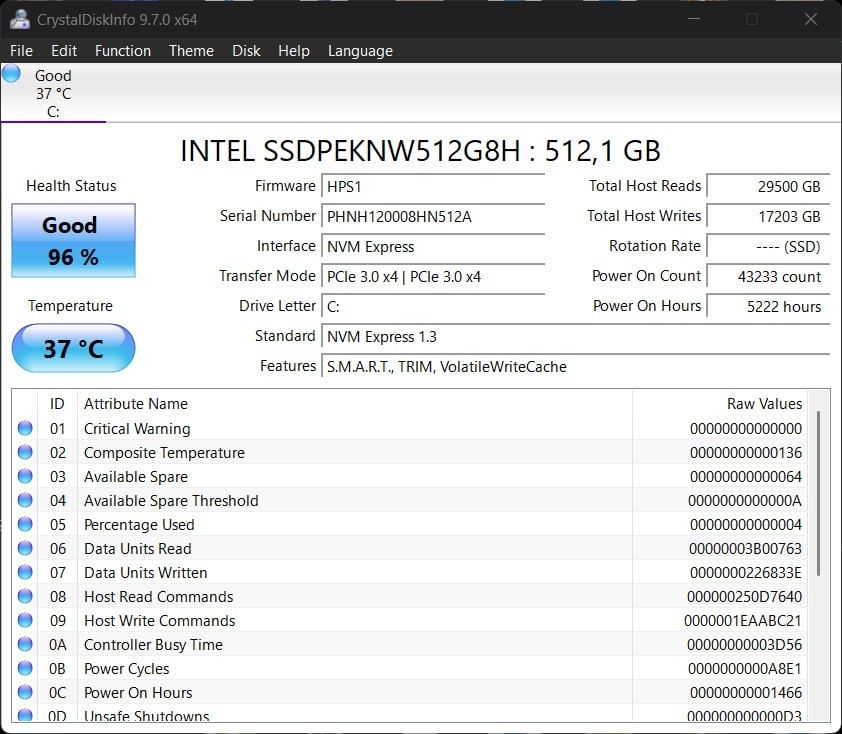Screen dimensions: 842x734
Task: Click status orb for Data Units Read row
Action: [25, 548]
